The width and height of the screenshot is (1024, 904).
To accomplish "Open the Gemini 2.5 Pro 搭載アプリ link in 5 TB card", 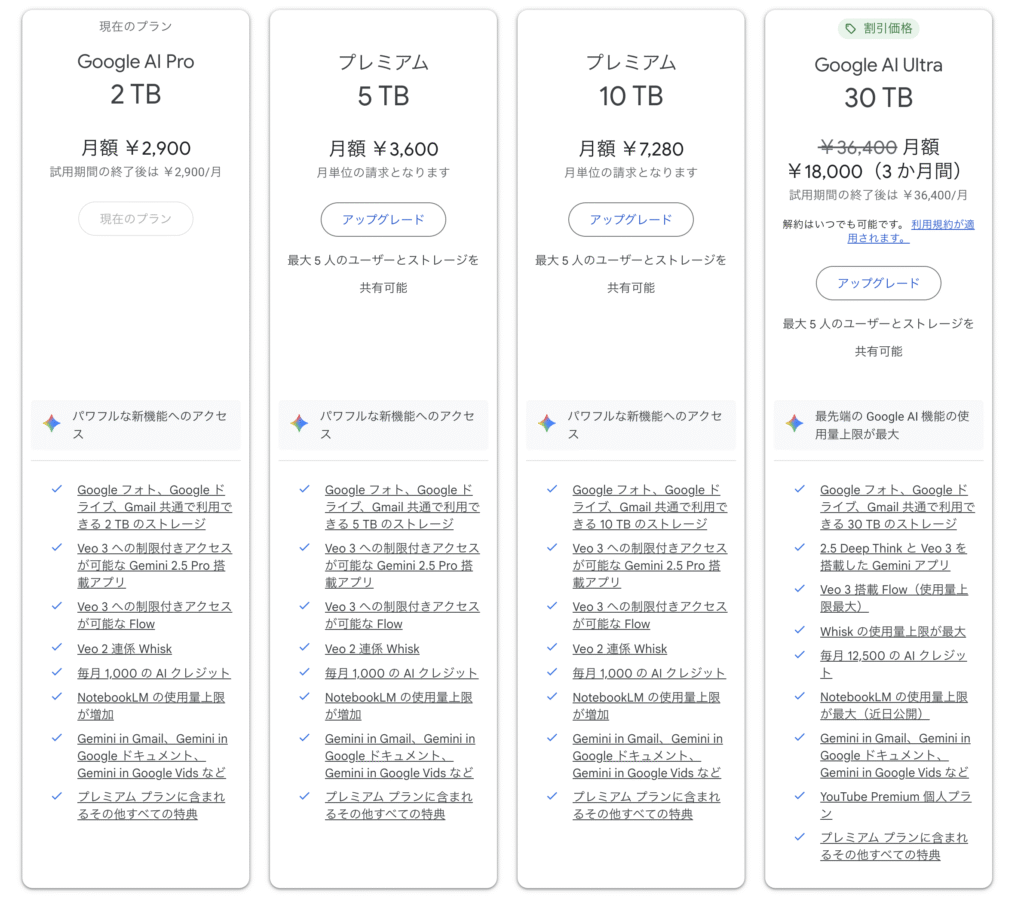I will pos(402,565).
